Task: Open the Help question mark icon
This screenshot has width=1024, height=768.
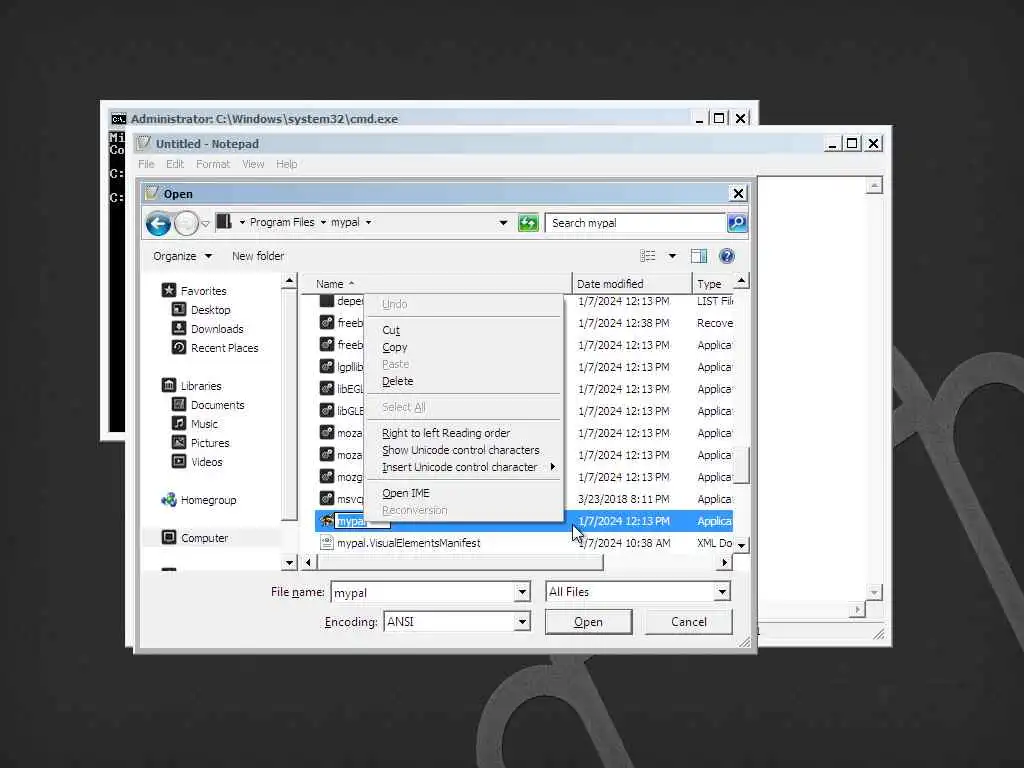Action: point(726,256)
